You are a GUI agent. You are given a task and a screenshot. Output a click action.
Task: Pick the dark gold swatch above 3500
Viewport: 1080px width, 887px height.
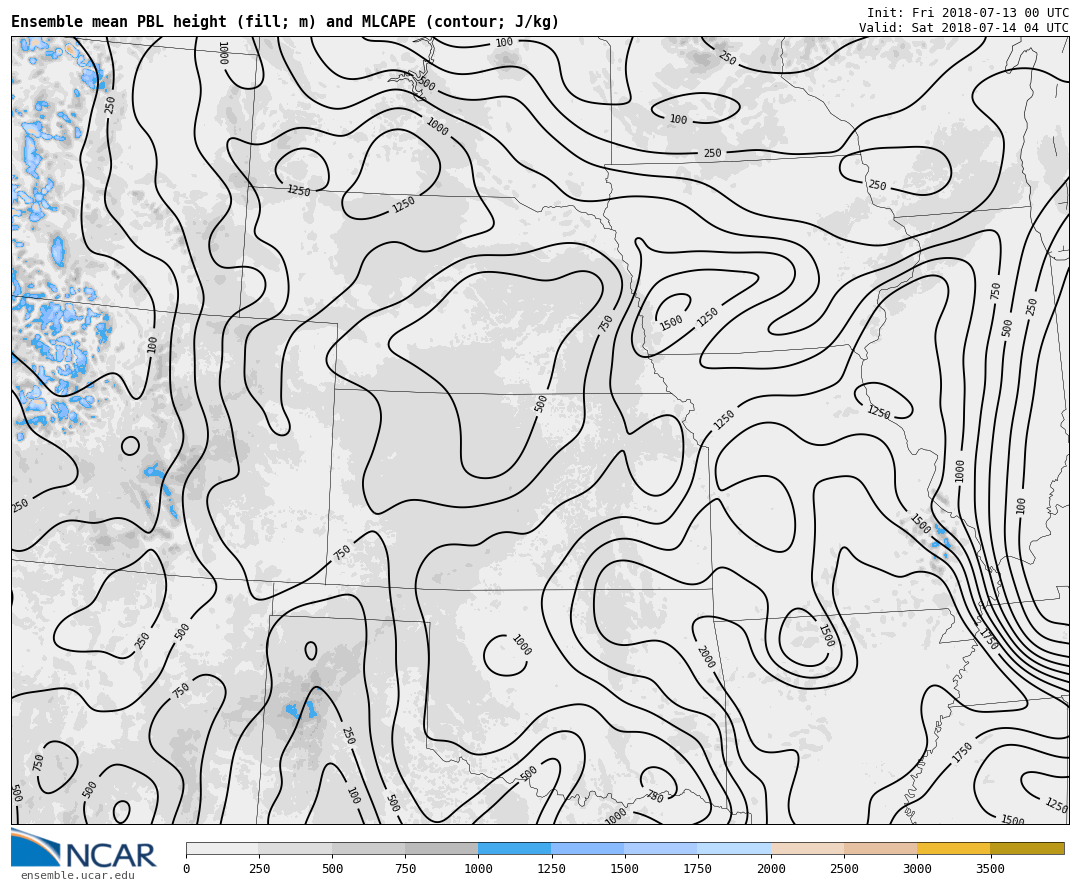(1027, 848)
